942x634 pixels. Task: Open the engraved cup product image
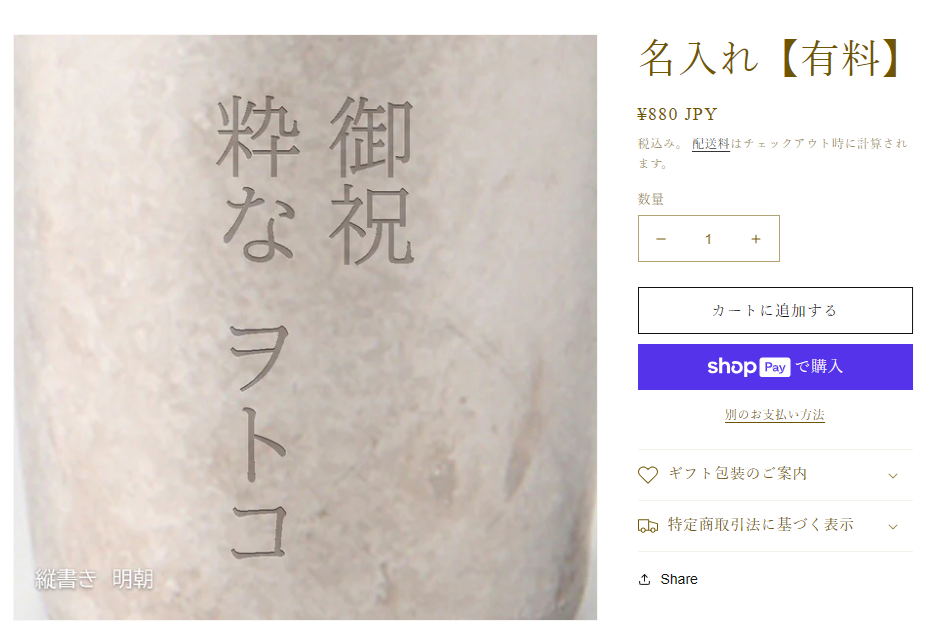click(x=305, y=327)
